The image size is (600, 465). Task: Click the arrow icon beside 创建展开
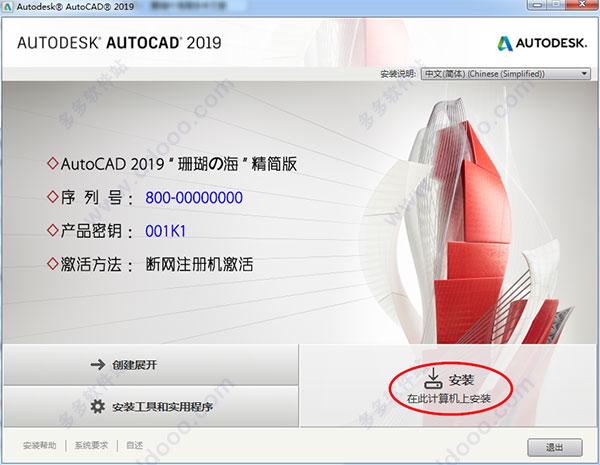coord(98,365)
